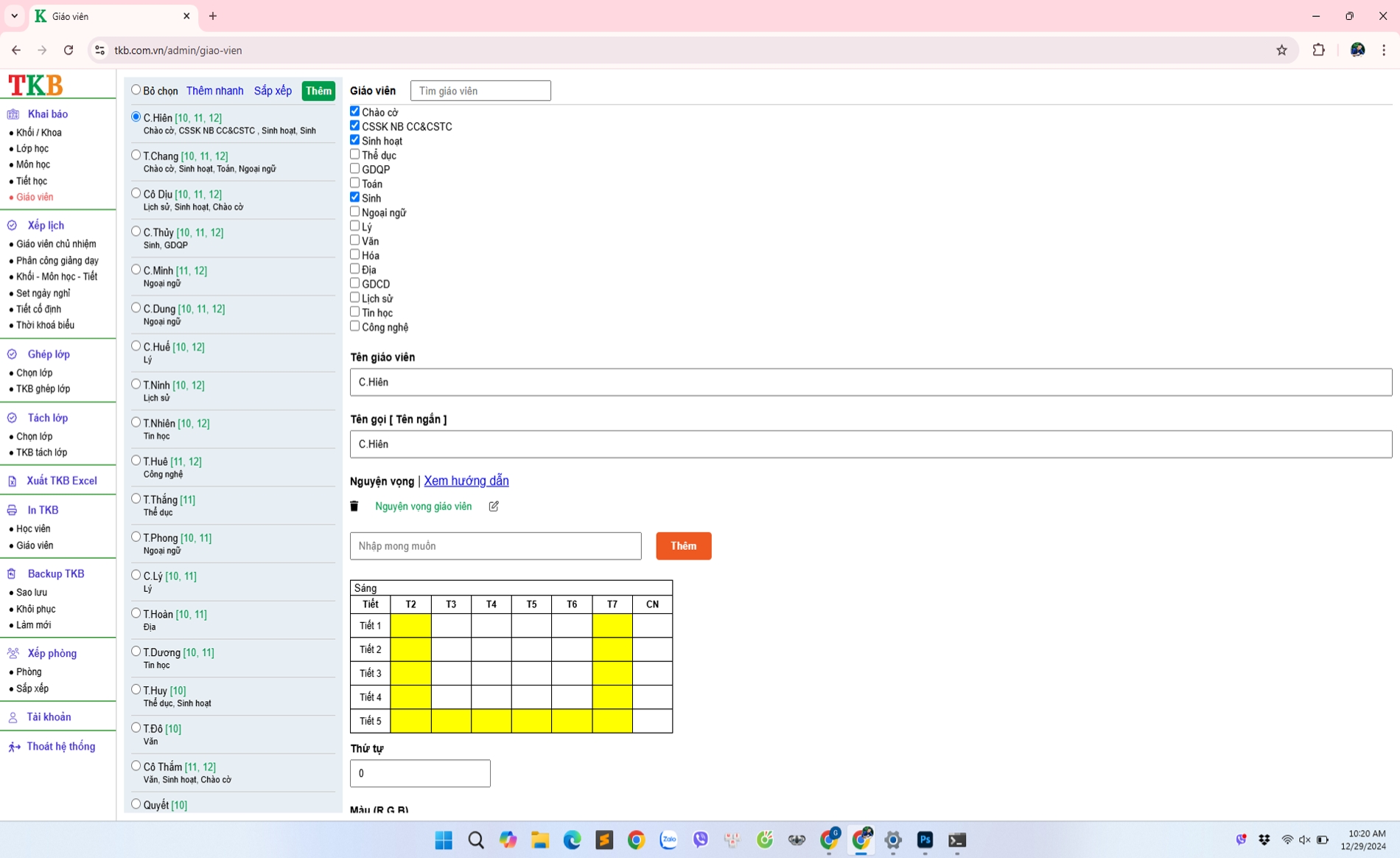Open Chrome's three-dot menu
The height and width of the screenshot is (858, 1400).
pyautogui.click(x=1383, y=50)
